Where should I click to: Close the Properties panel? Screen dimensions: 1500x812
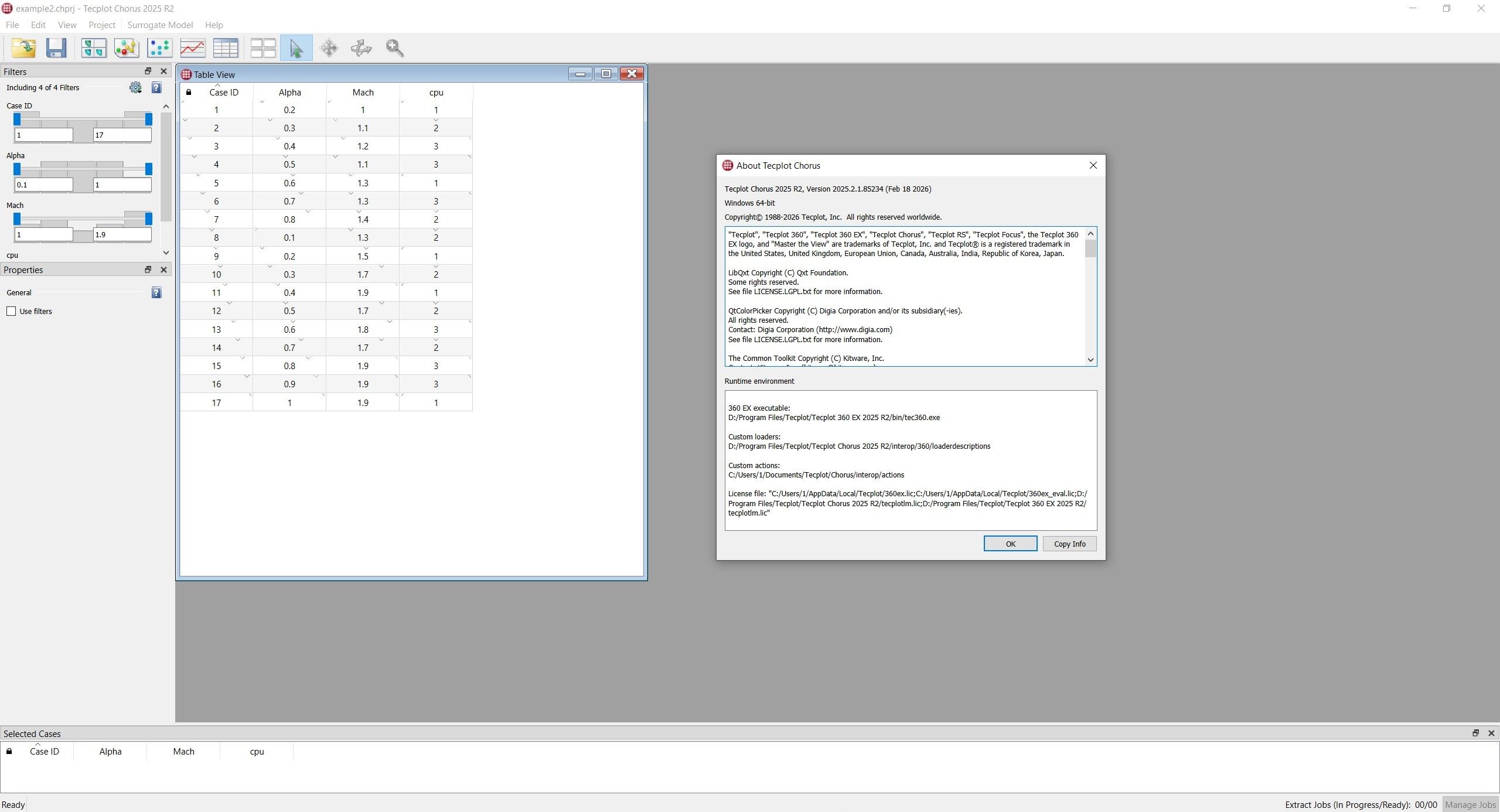click(x=164, y=269)
